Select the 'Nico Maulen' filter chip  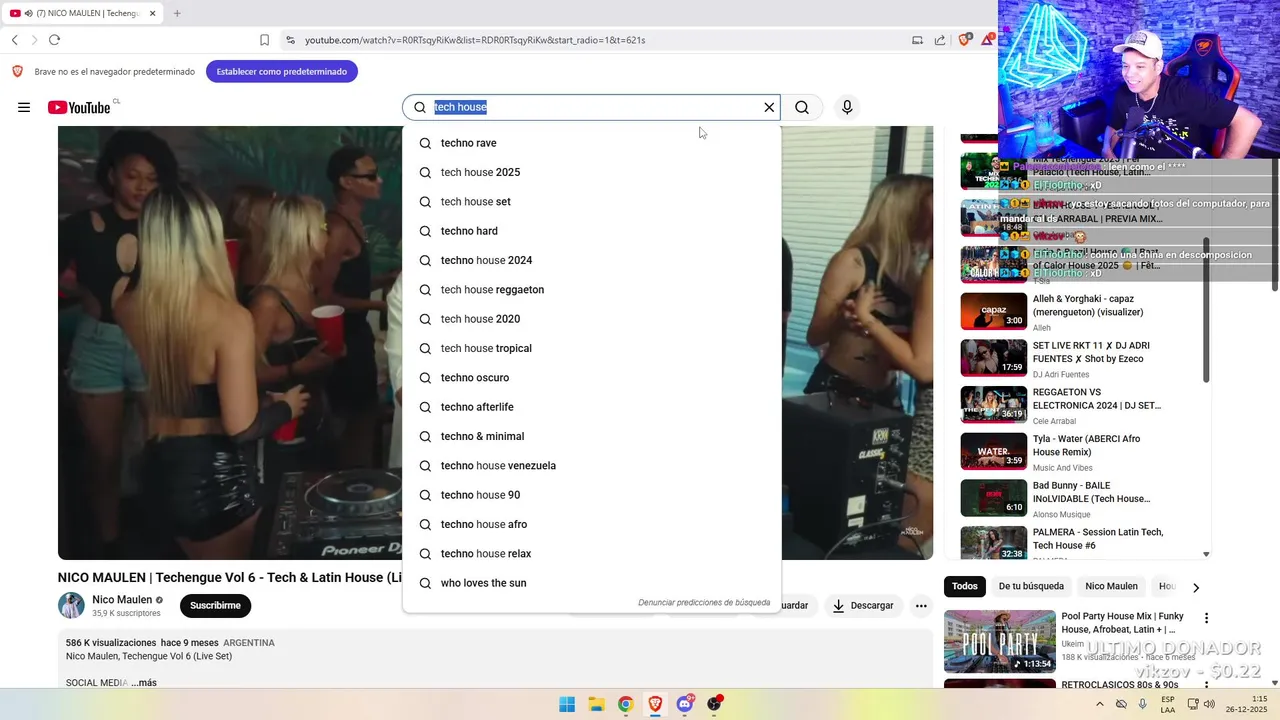[x=1111, y=586]
